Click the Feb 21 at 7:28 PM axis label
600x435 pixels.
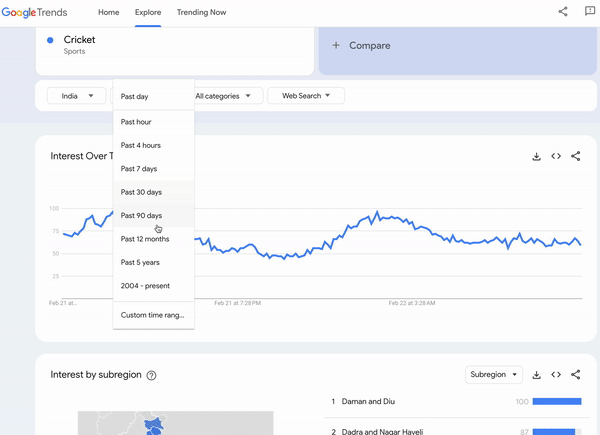[238, 303]
